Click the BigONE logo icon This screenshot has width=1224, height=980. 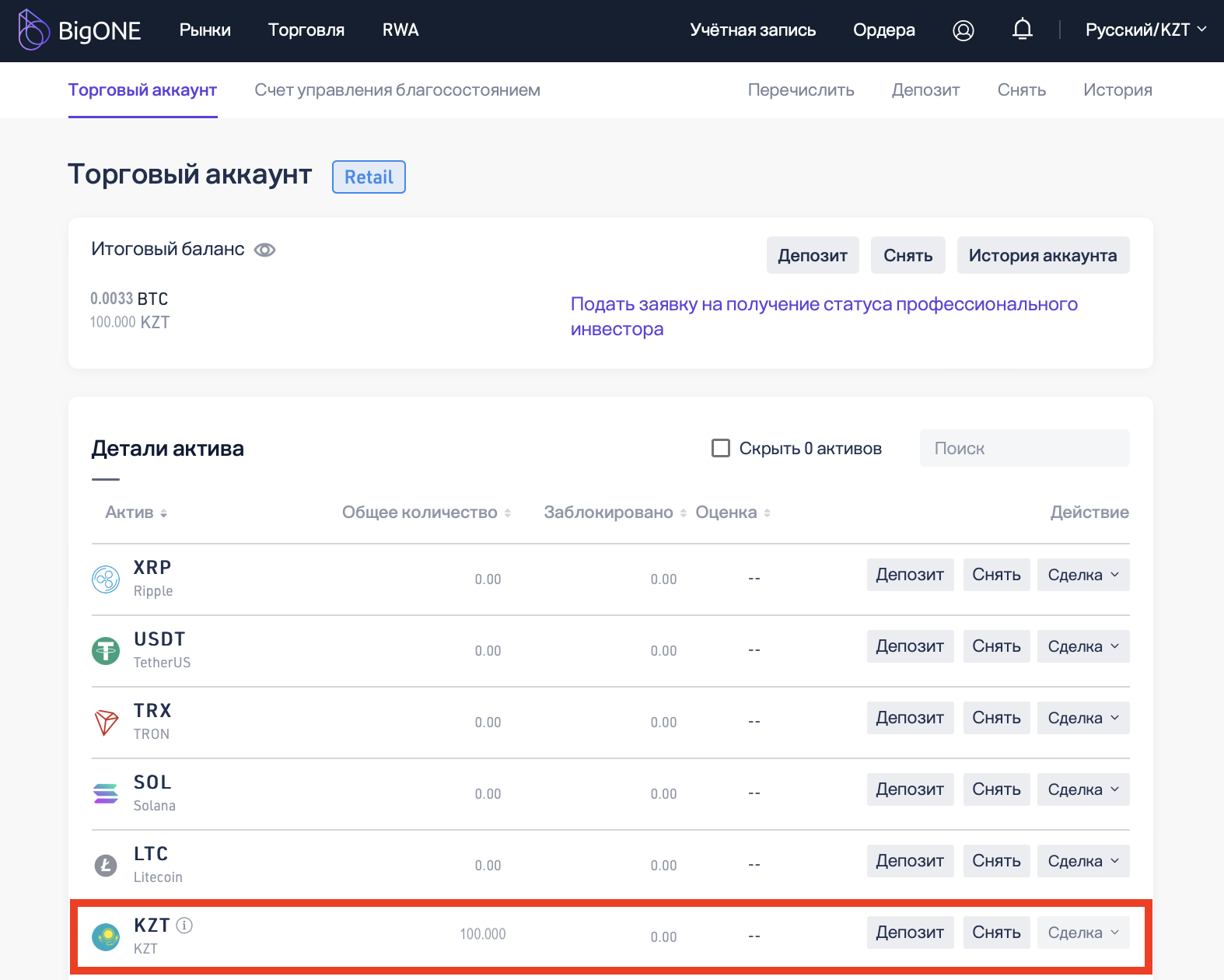click(33, 30)
